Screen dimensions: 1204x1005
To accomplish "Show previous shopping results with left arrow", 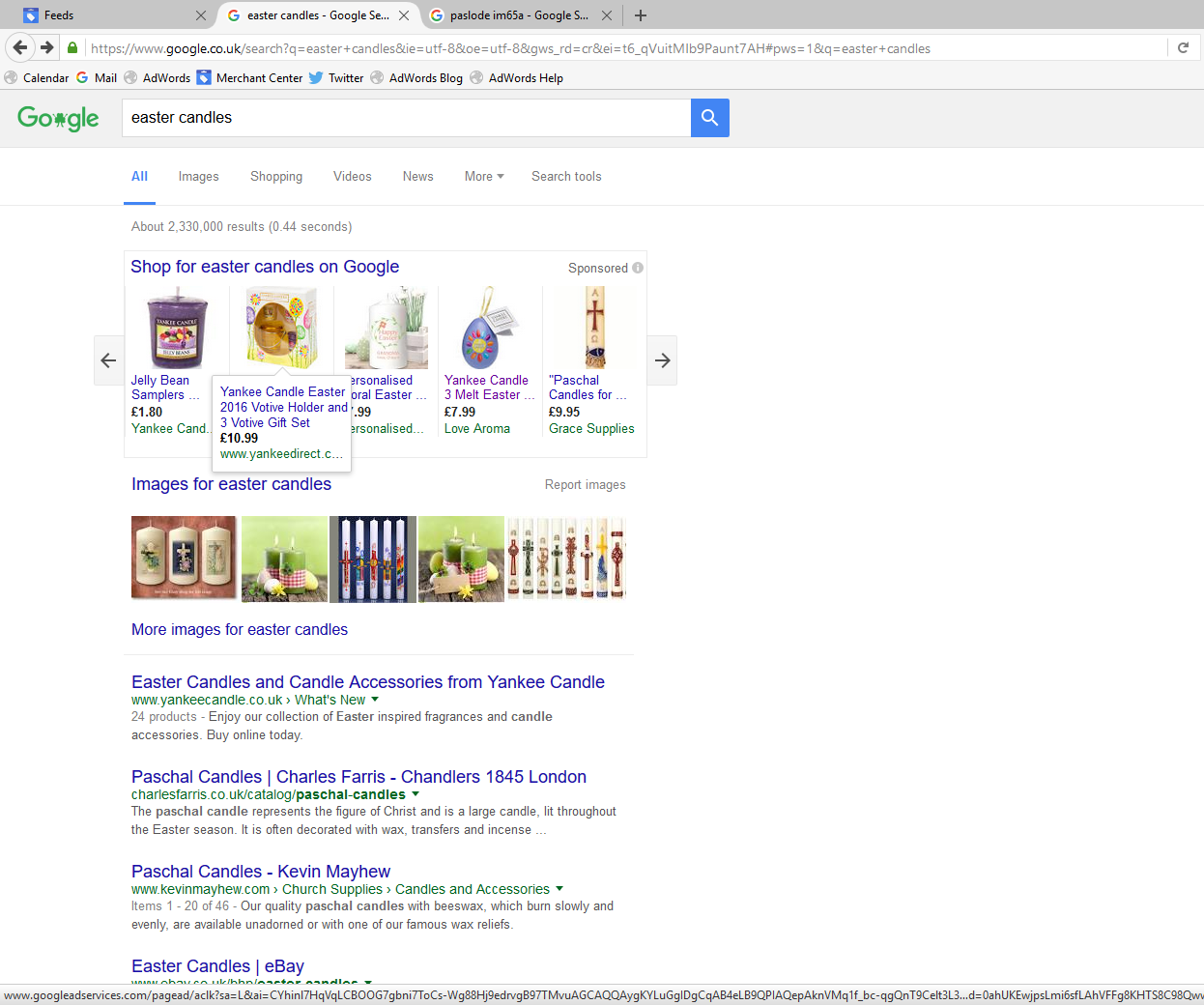I will [x=108, y=360].
